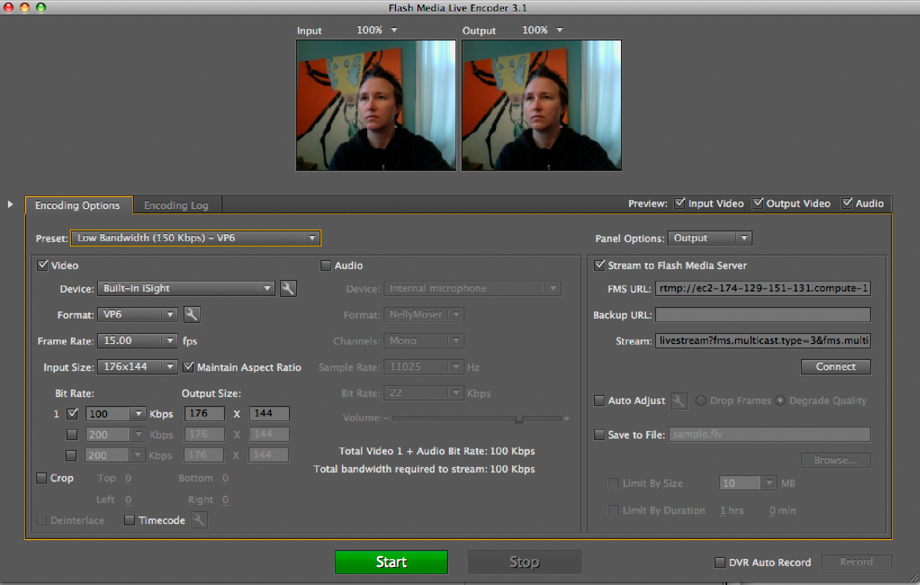This screenshot has width=920, height=585.
Task: Collapse the panel with the disclosure triangle
Action: click(x=10, y=204)
